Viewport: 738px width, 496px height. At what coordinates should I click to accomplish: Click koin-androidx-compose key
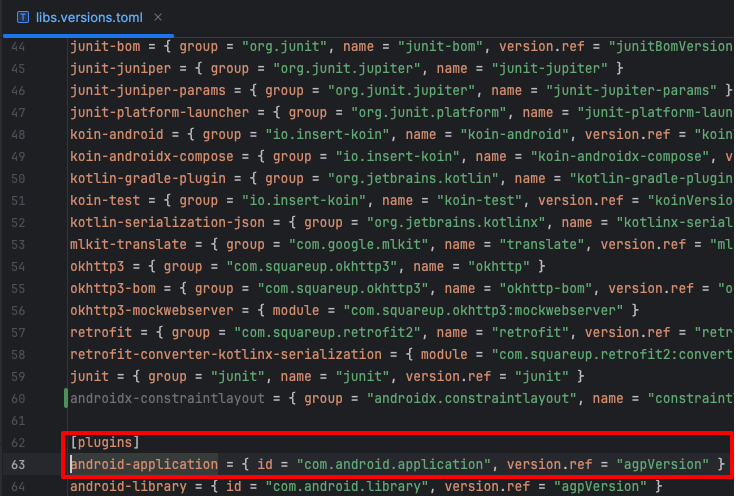click(152, 157)
